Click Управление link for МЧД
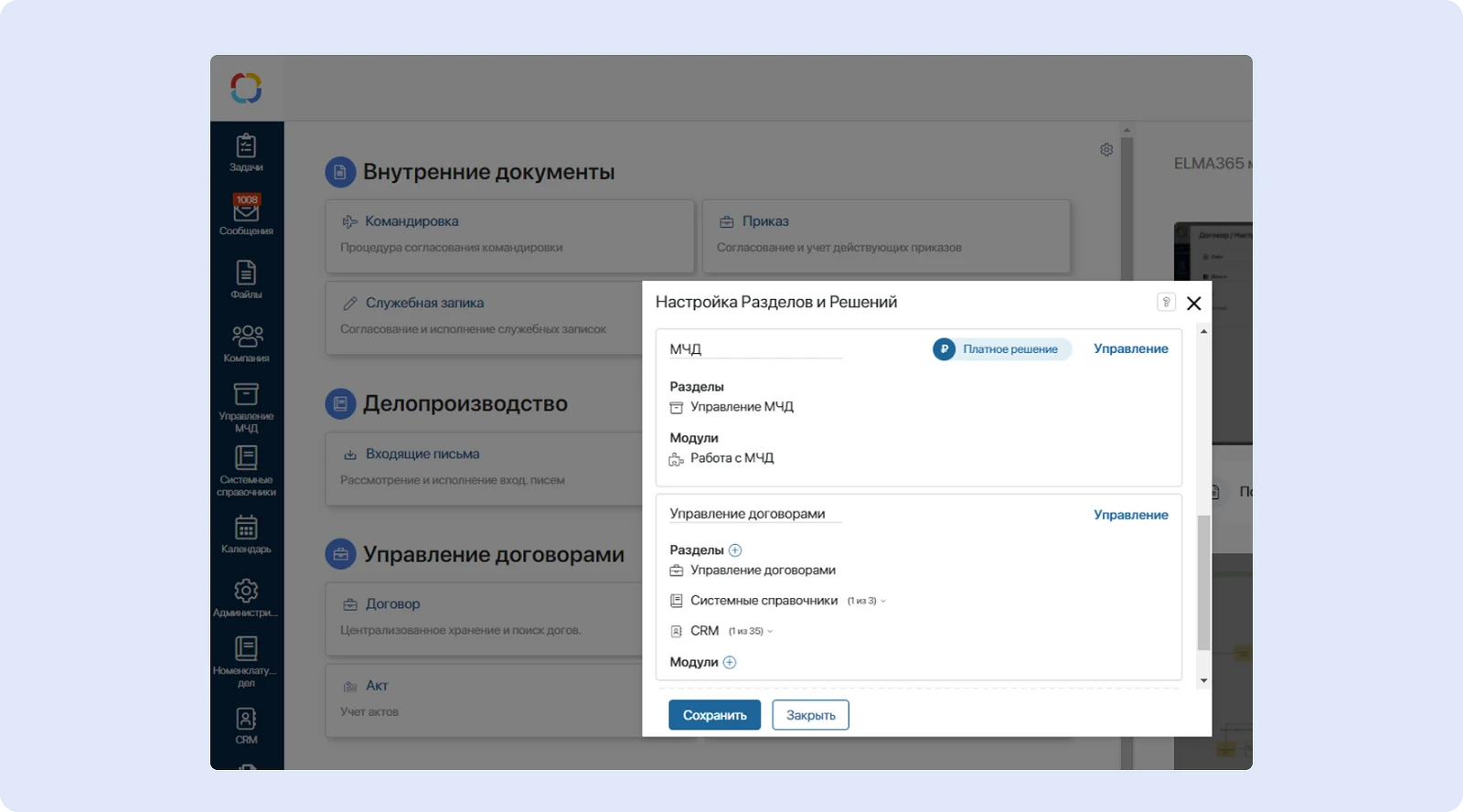 click(x=1131, y=348)
